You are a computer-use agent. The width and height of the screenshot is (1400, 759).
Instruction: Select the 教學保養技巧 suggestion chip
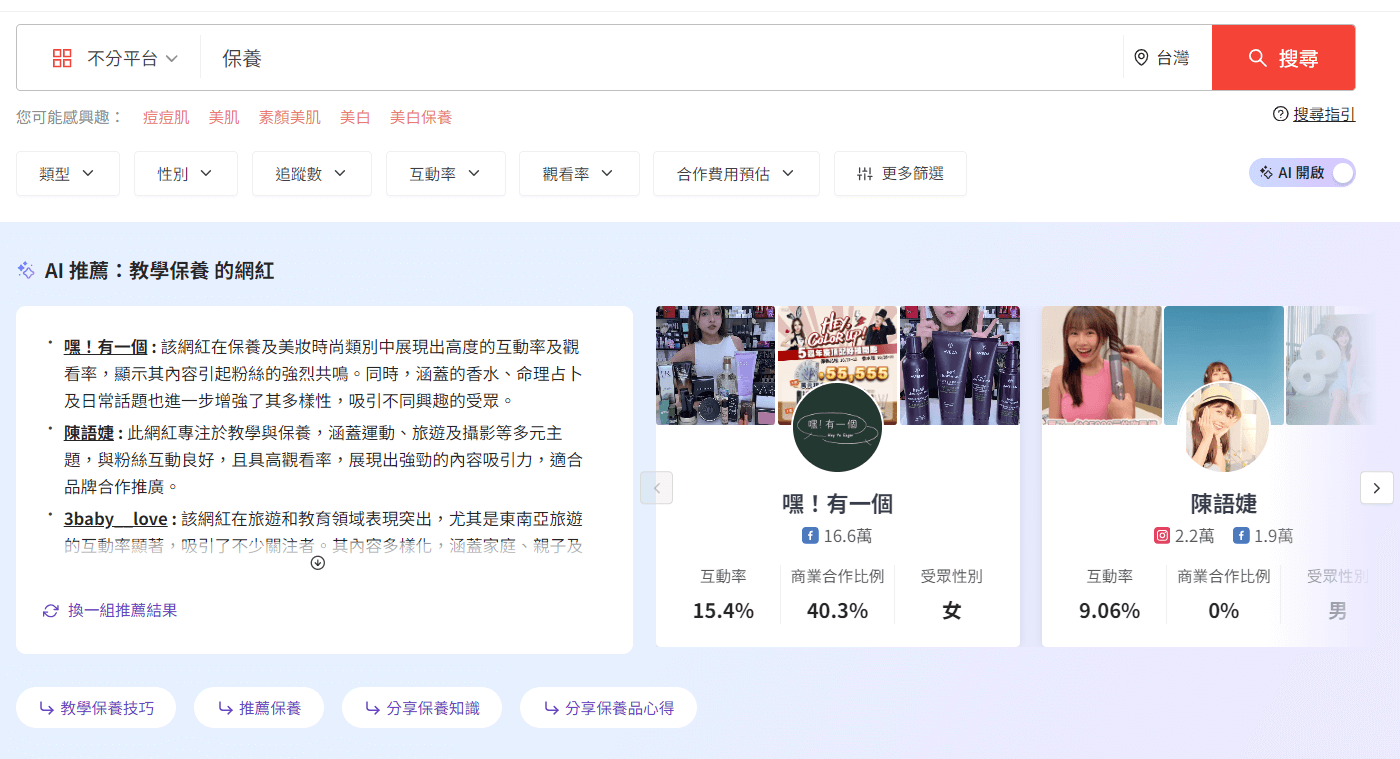pos(96,708)
